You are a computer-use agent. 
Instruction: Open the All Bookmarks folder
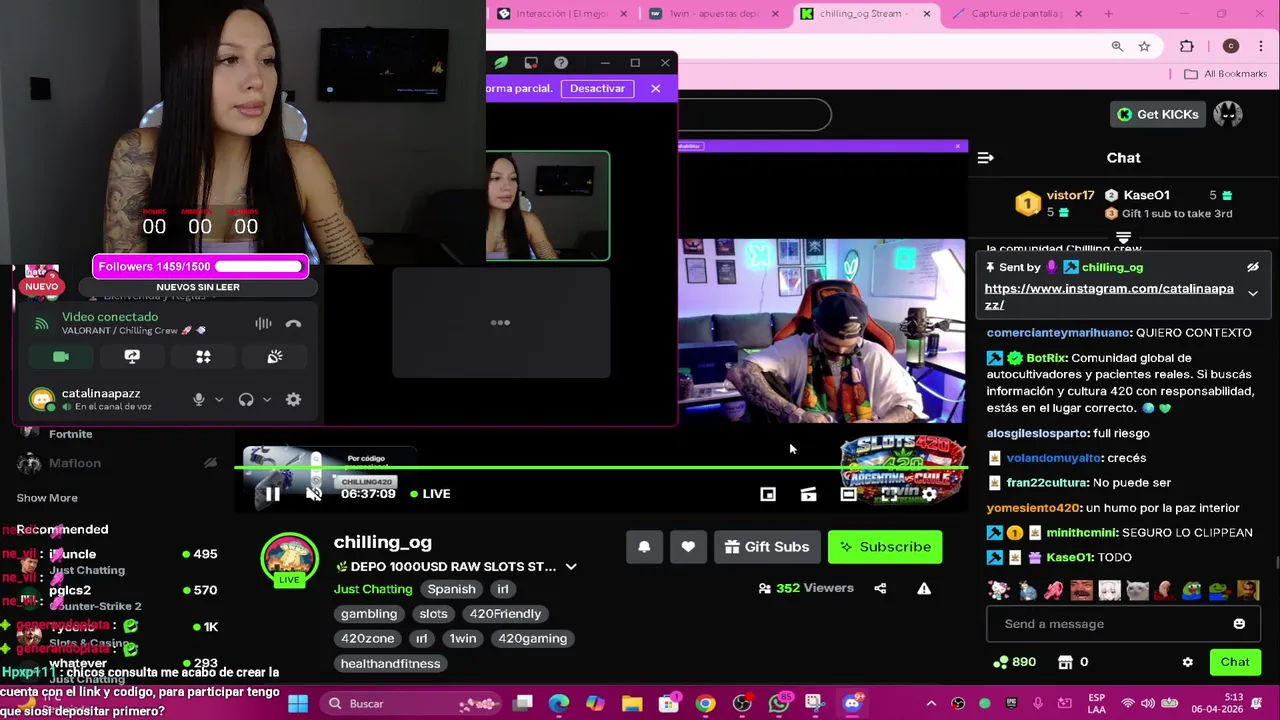[1225, 74]
